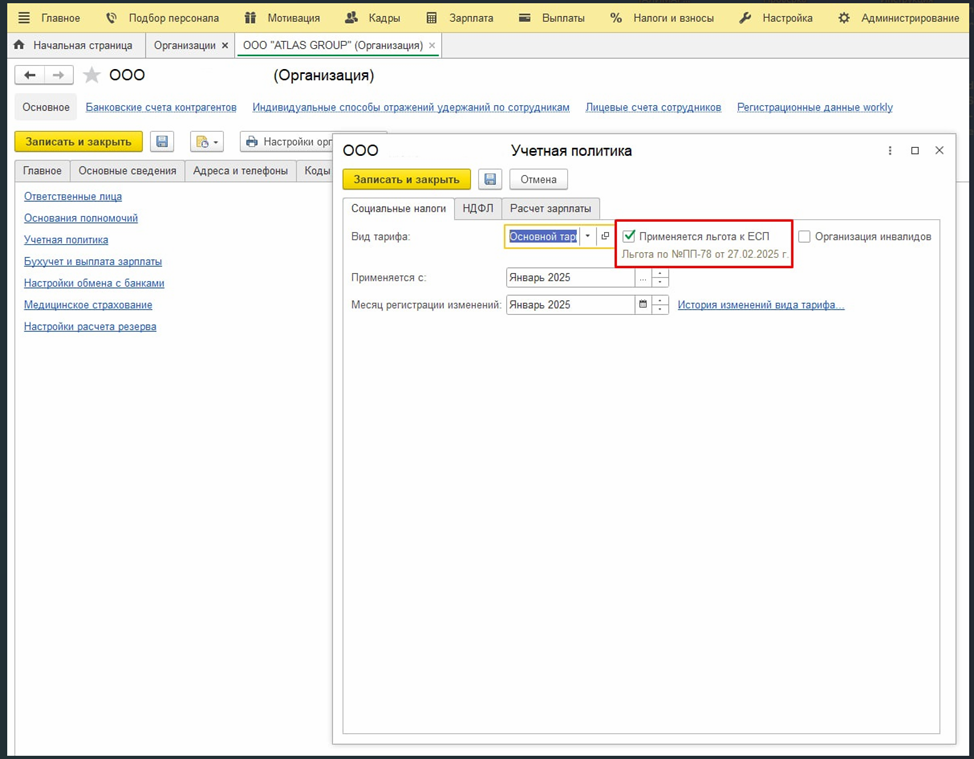
Task: Click Настройки орг print button
Action: click(x=287, y=142)
